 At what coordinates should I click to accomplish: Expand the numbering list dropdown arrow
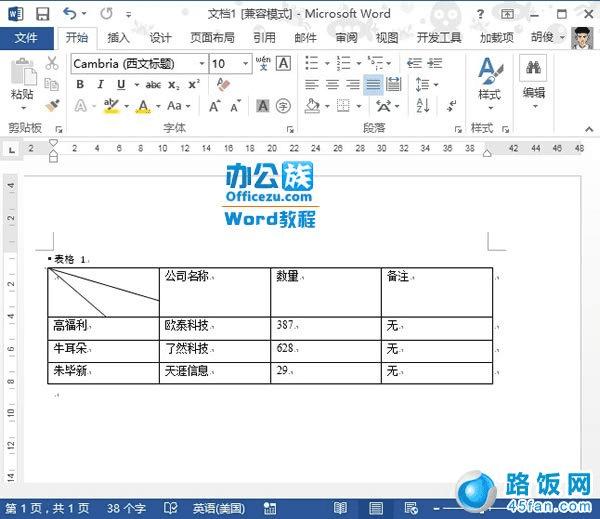click(359, 63)
